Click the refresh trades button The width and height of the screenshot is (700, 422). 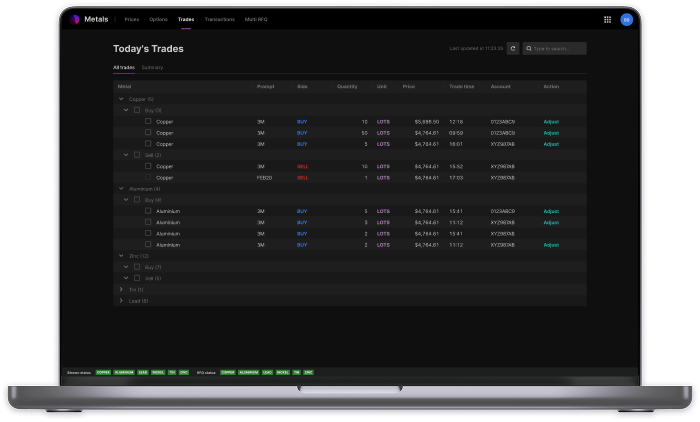[x=513, y=48]
